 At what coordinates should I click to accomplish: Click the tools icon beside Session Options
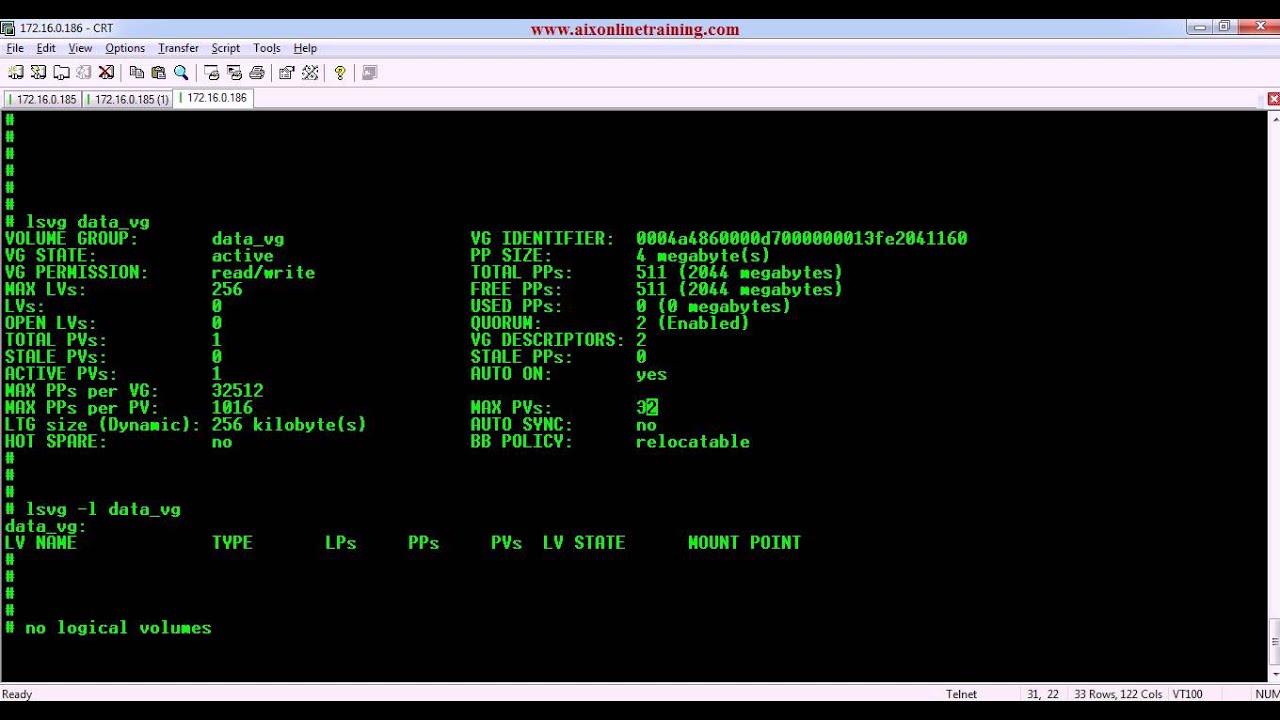click(310, 73)
